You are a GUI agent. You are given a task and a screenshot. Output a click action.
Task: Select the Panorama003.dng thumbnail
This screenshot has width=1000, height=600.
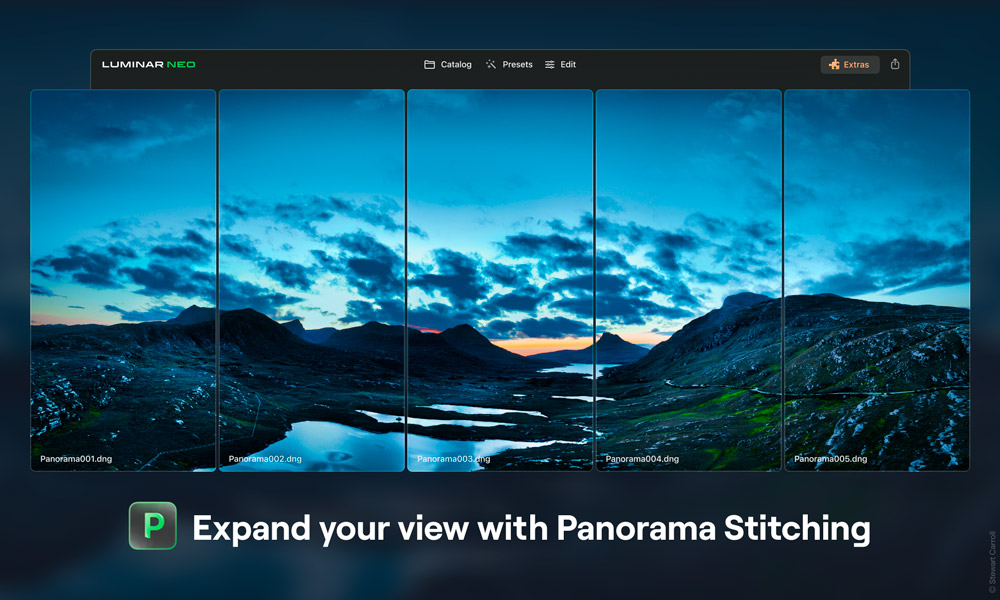pos(500,281)
